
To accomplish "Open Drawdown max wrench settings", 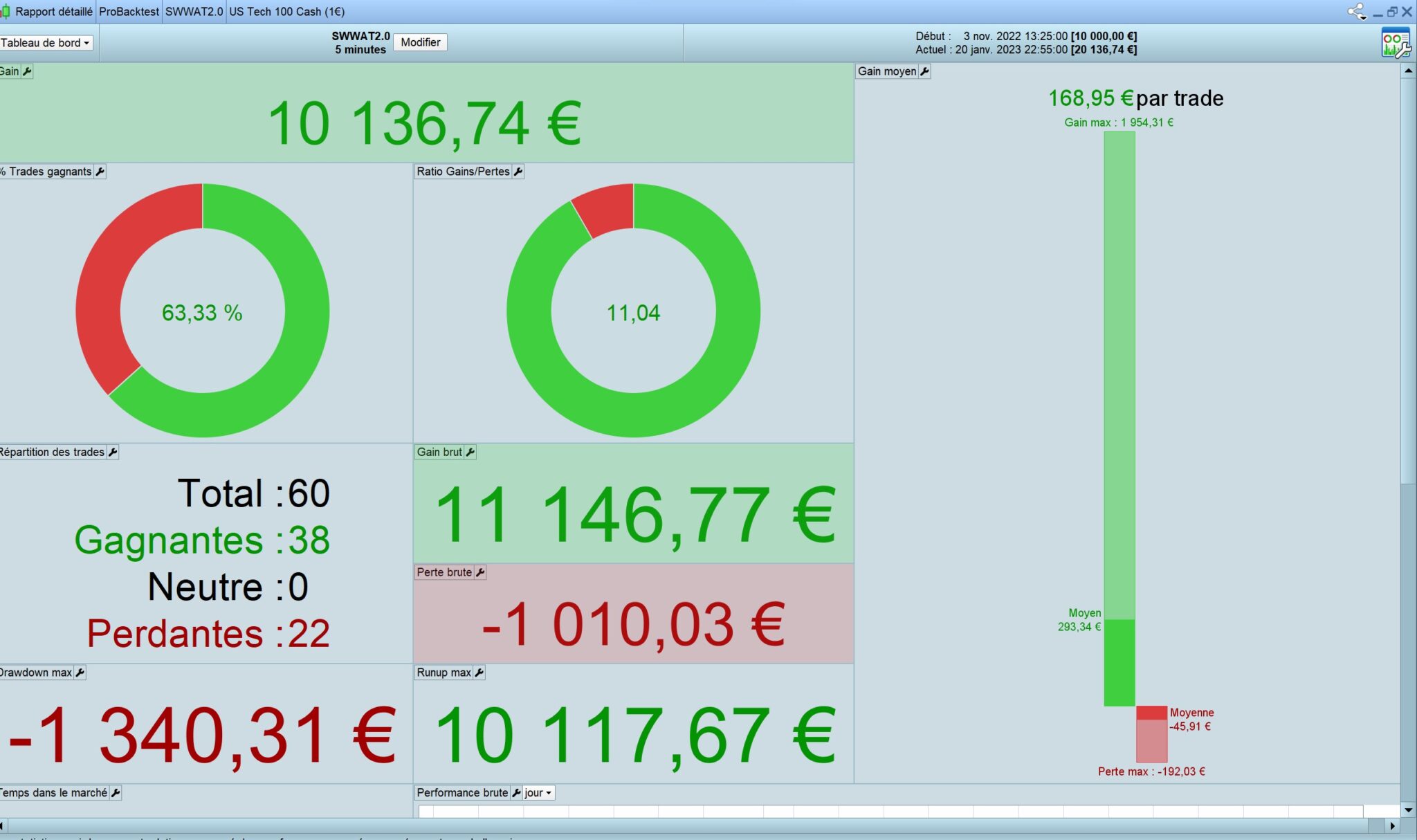I will point(80,673).
